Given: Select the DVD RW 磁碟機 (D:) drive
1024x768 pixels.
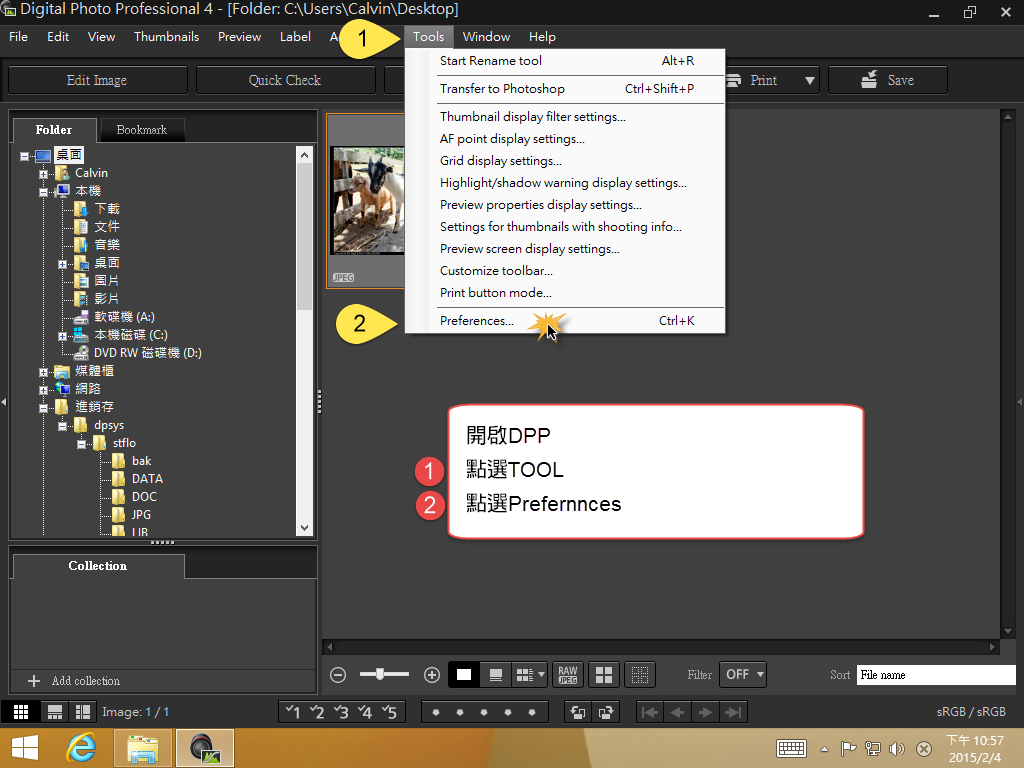Looking at the screenshot, I should (148, 353).
